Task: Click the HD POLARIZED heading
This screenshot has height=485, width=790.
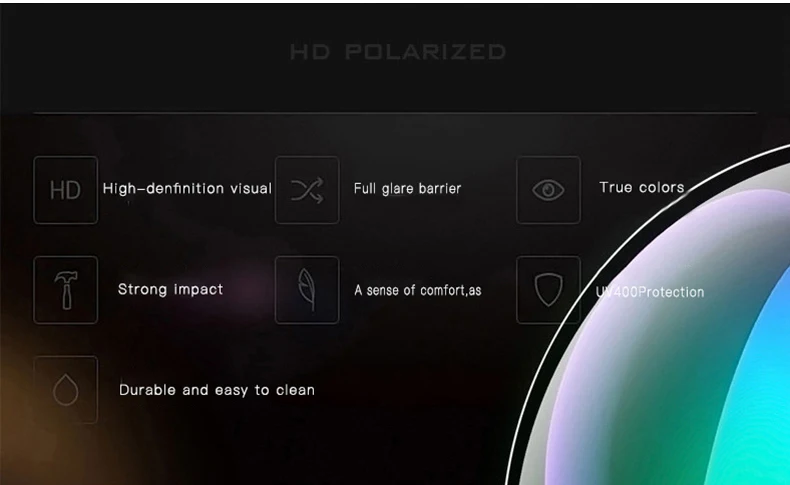Action: coord(398,52)
